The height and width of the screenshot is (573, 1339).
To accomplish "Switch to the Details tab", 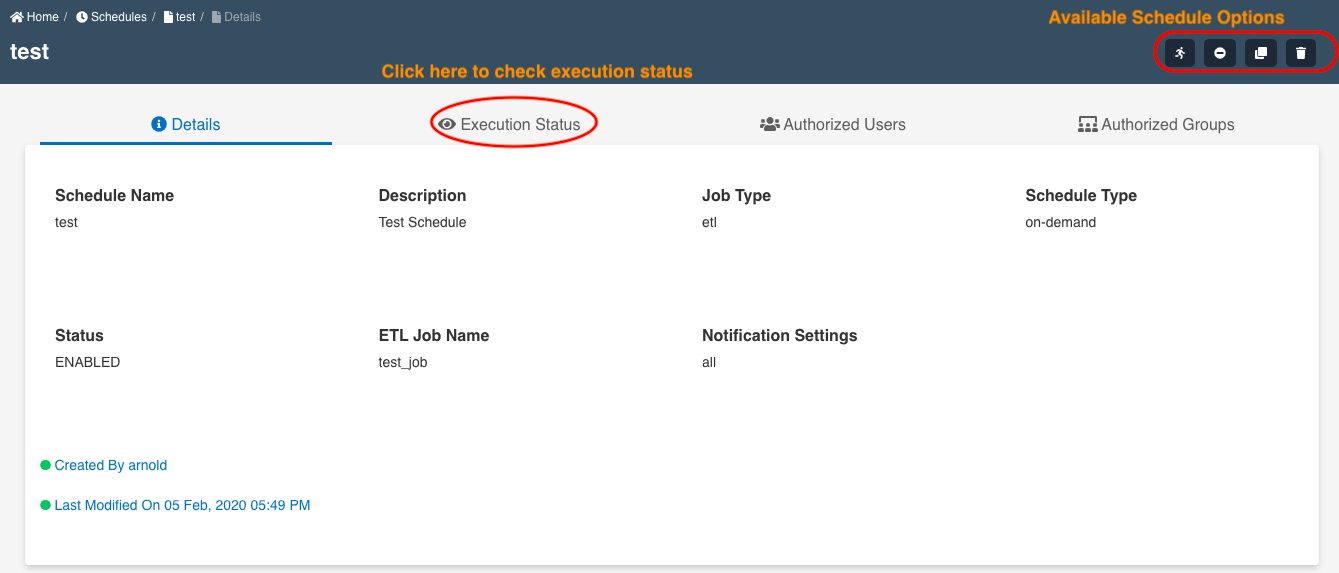I will [x=186, y=124].
